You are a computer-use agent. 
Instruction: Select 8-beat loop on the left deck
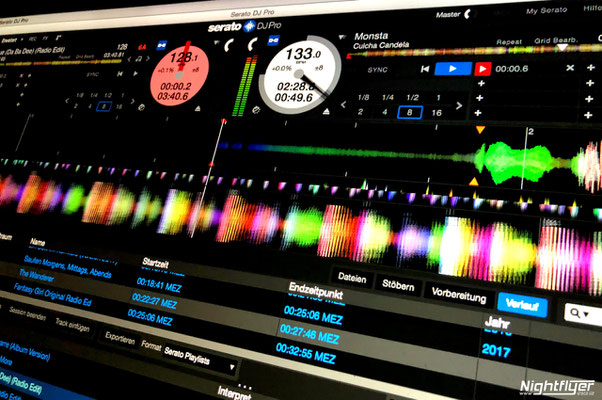tap(104, 106)
